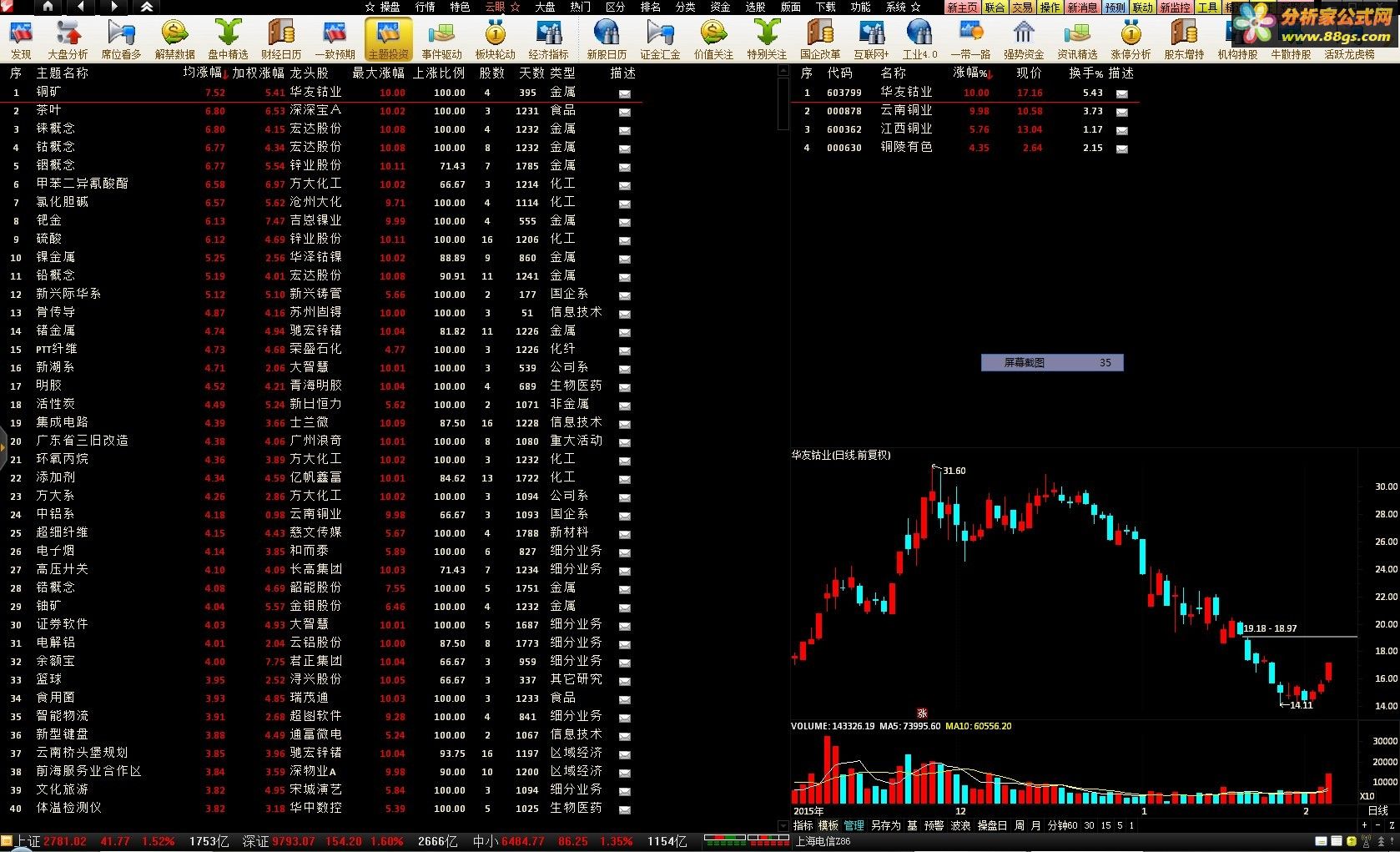This screenshot has height=852, width=1400.
Task: Click 模板 below the chart
Action: [828, 825]
